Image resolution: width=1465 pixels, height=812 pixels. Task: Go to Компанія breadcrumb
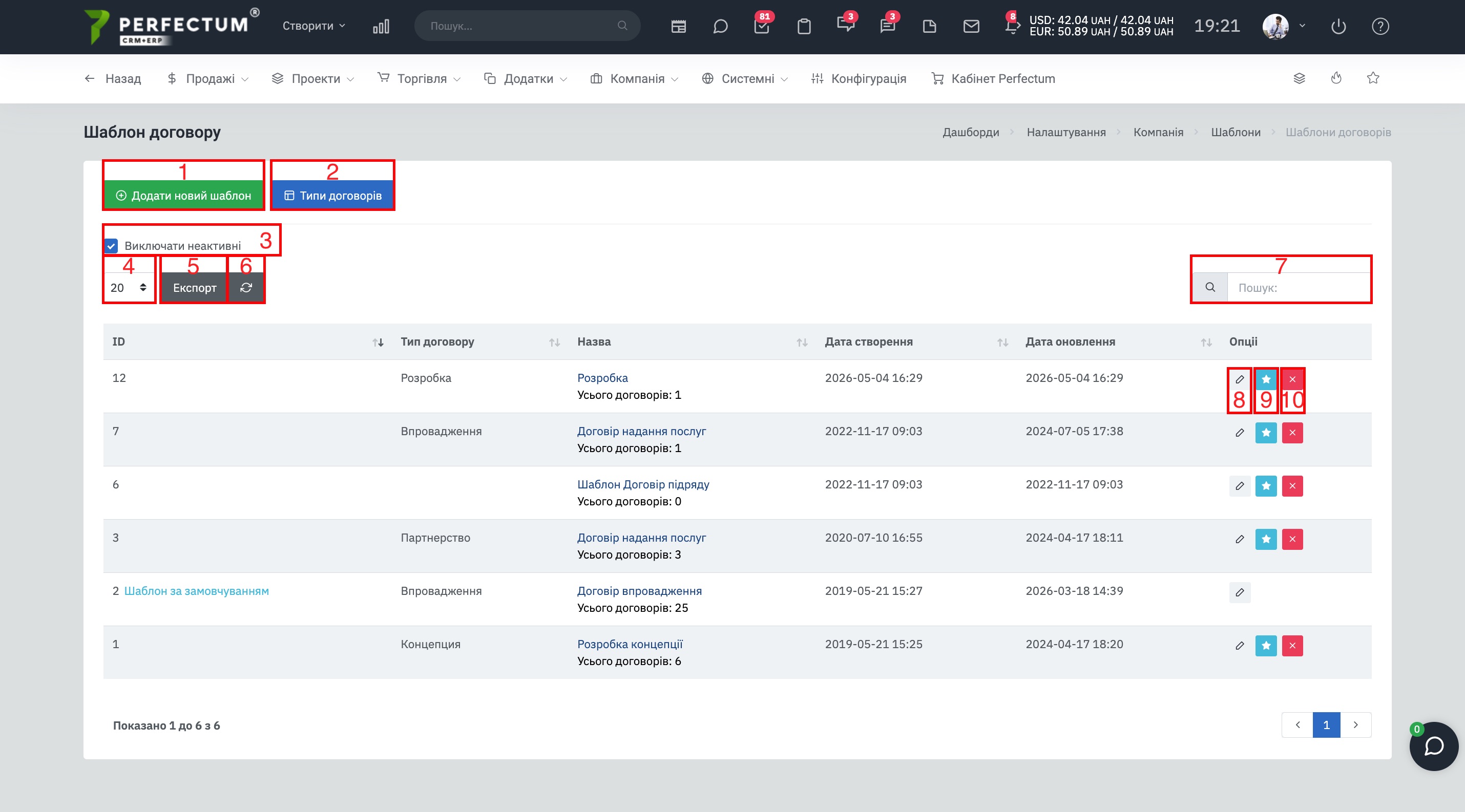1159,133
